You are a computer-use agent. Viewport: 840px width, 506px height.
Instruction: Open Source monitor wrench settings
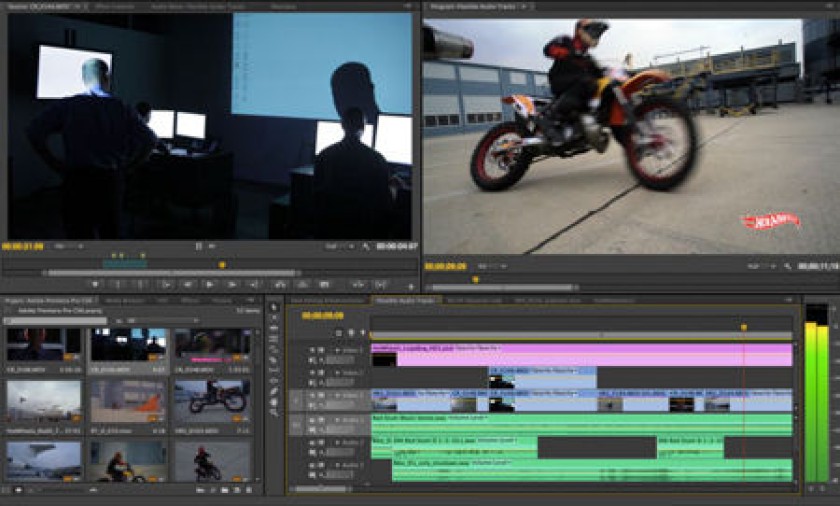click(x=366, y=246)
